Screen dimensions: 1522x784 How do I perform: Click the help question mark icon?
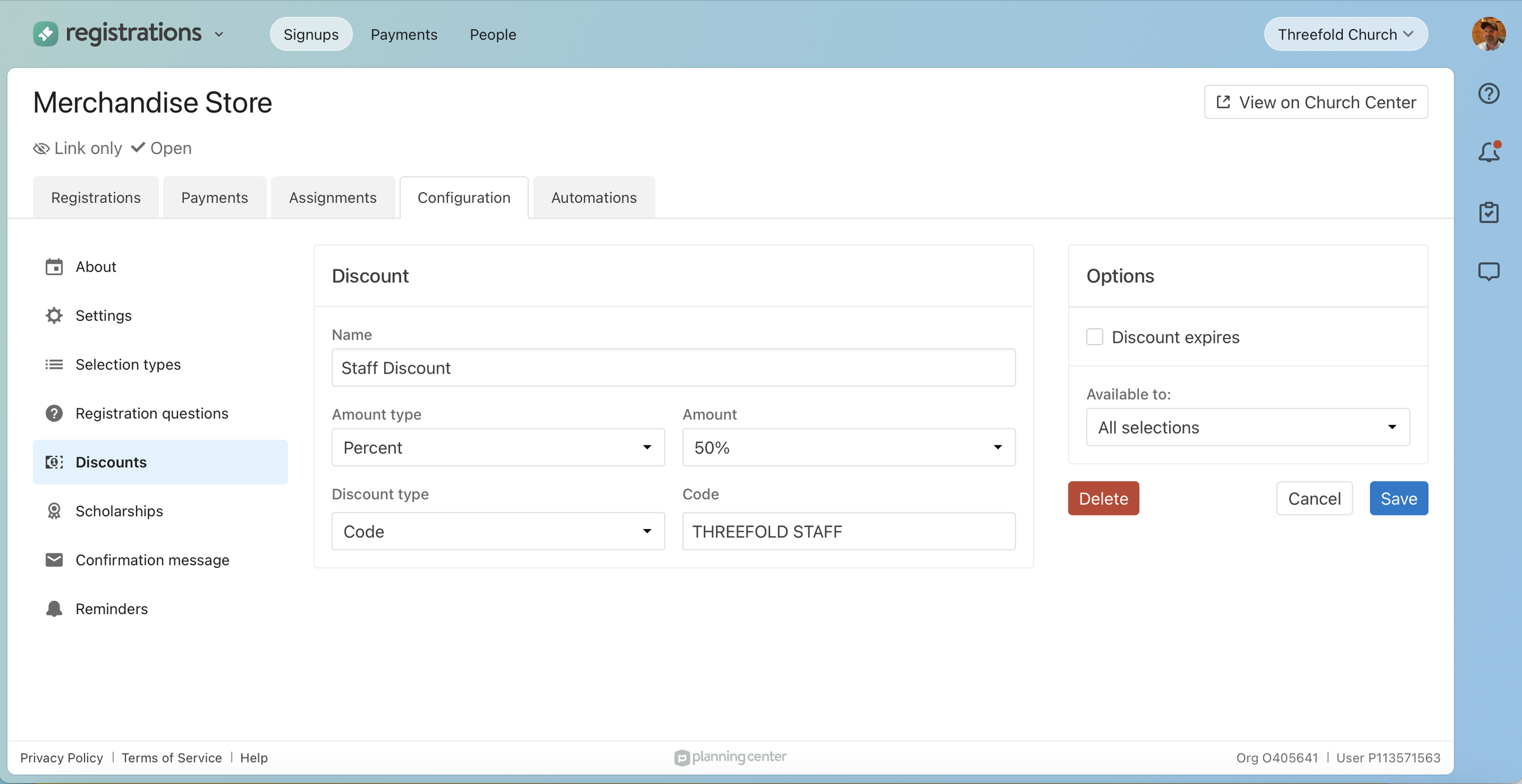click(1489, 93)
